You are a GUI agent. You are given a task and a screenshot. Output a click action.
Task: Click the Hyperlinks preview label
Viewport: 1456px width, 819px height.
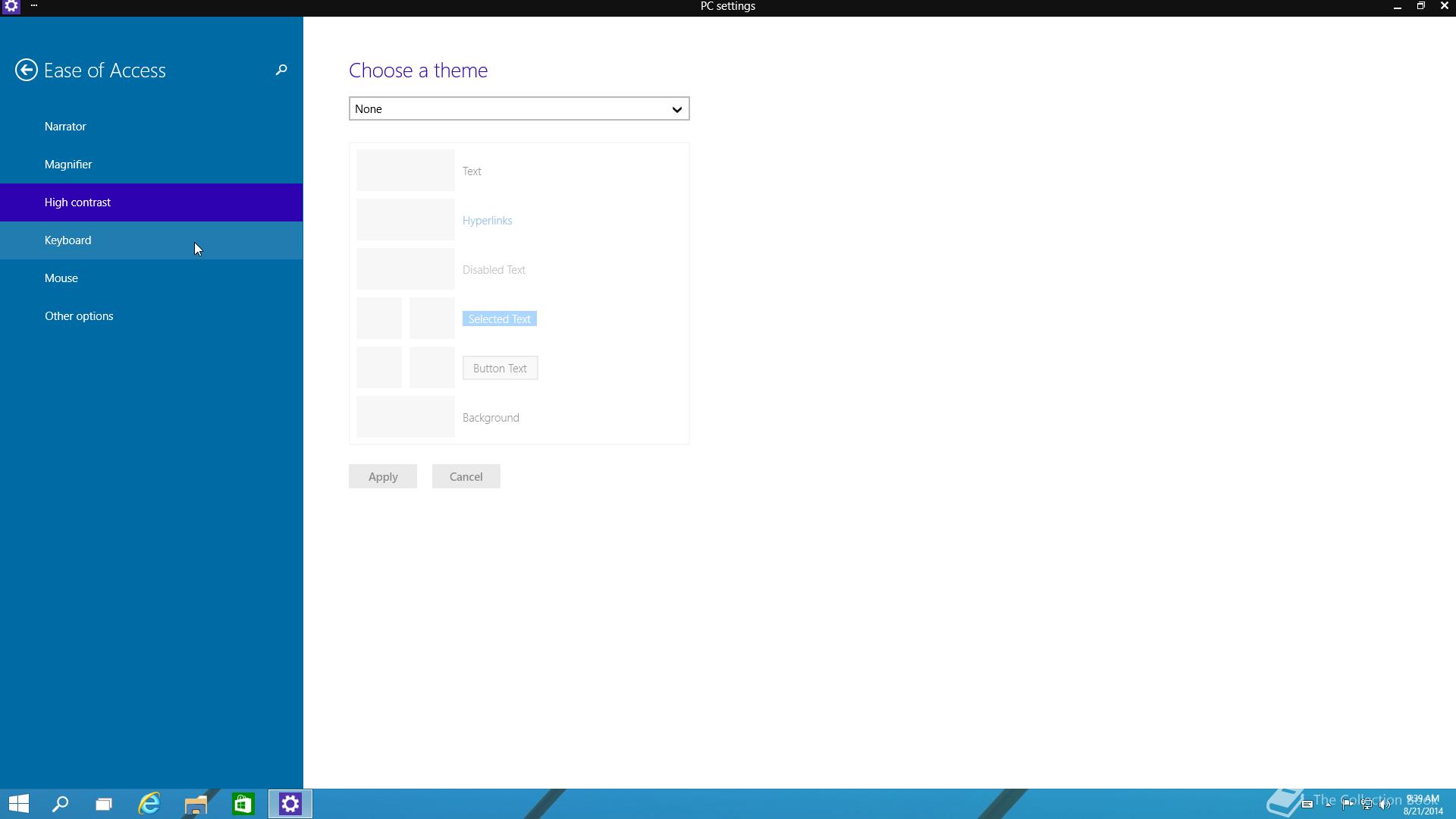pyautogui.click(x=488, y=220)
